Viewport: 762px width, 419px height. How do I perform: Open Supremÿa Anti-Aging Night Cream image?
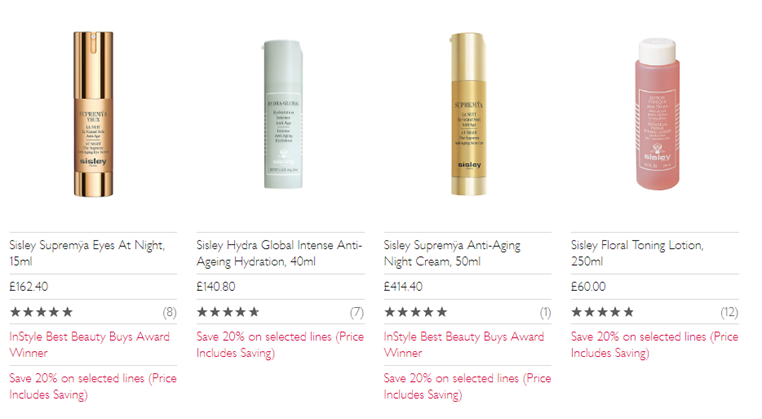pyautogui.click(x=468, y=114)
